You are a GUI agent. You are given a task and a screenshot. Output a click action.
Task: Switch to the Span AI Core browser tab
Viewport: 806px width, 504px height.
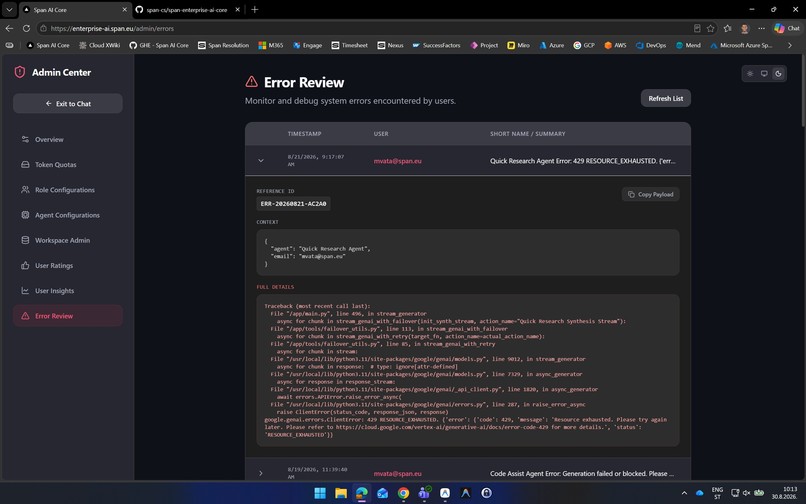pyautogui.click(x=74, y=10)
